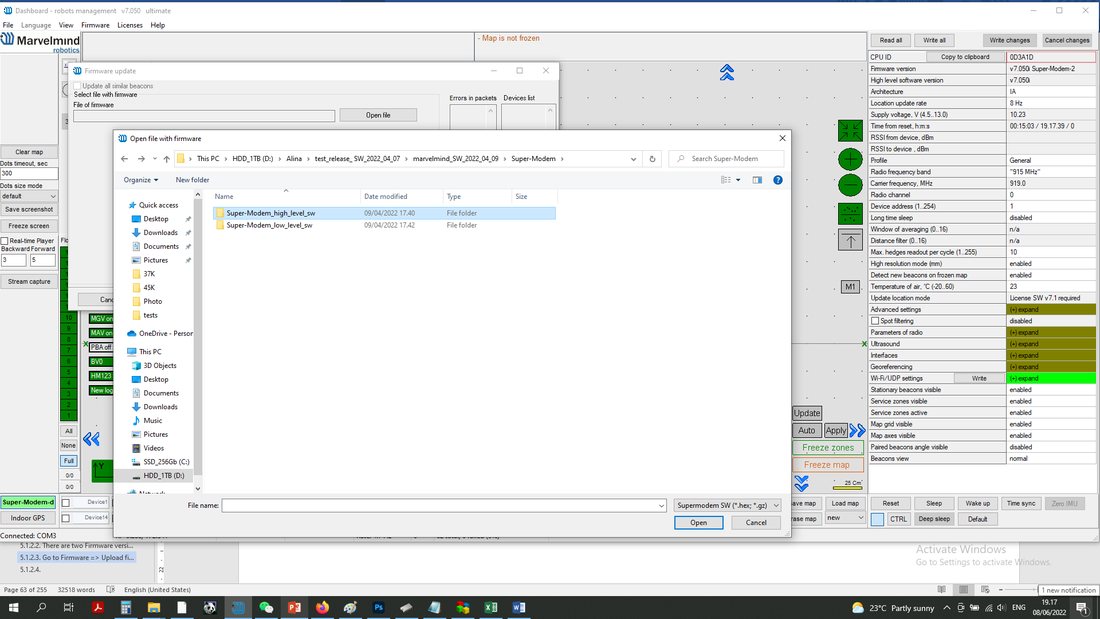
Task: Toggle the Spot filtering checkbox
Action: (x=875, y=321)
